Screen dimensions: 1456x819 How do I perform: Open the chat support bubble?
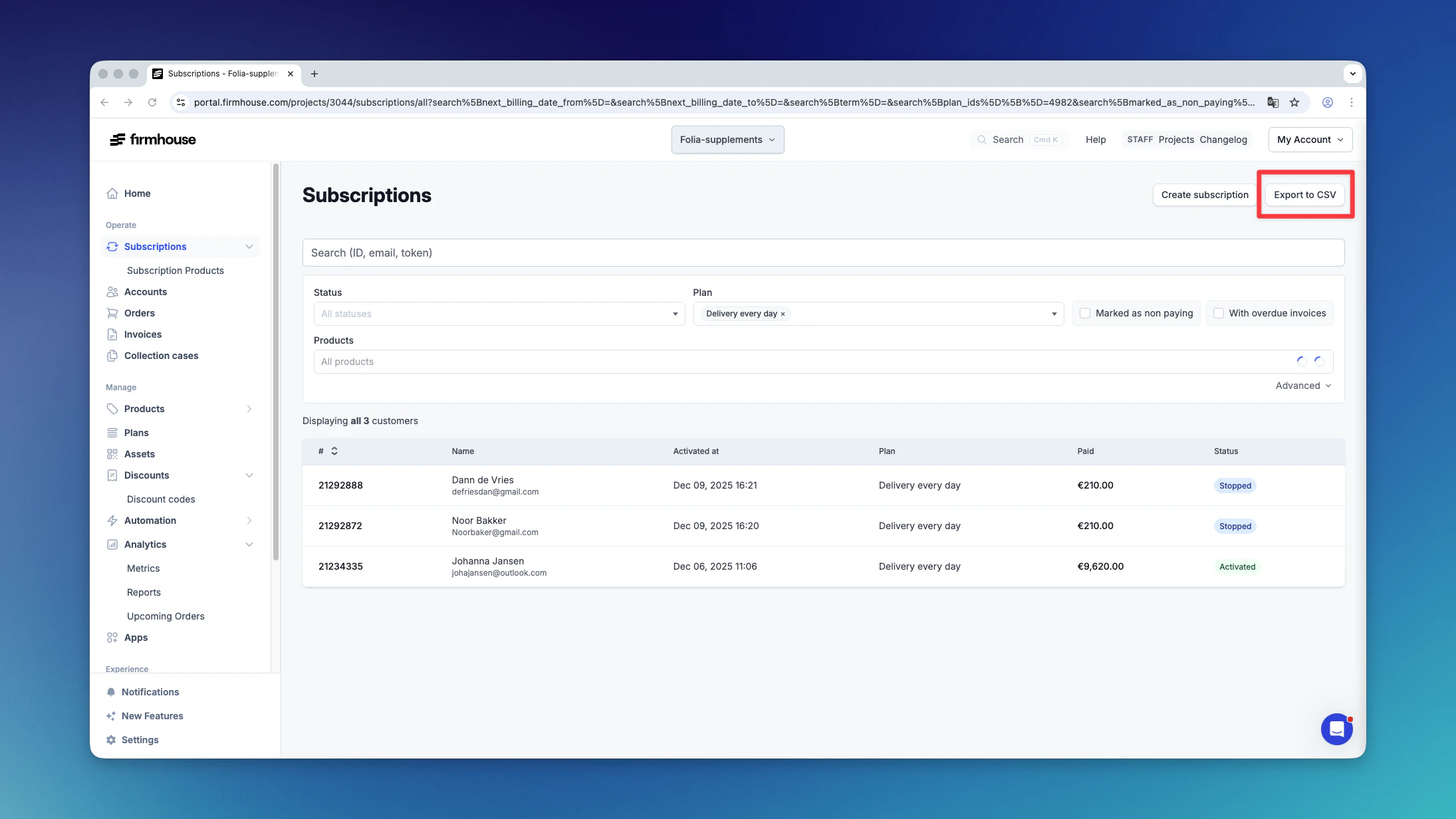tap(1336, 729)
